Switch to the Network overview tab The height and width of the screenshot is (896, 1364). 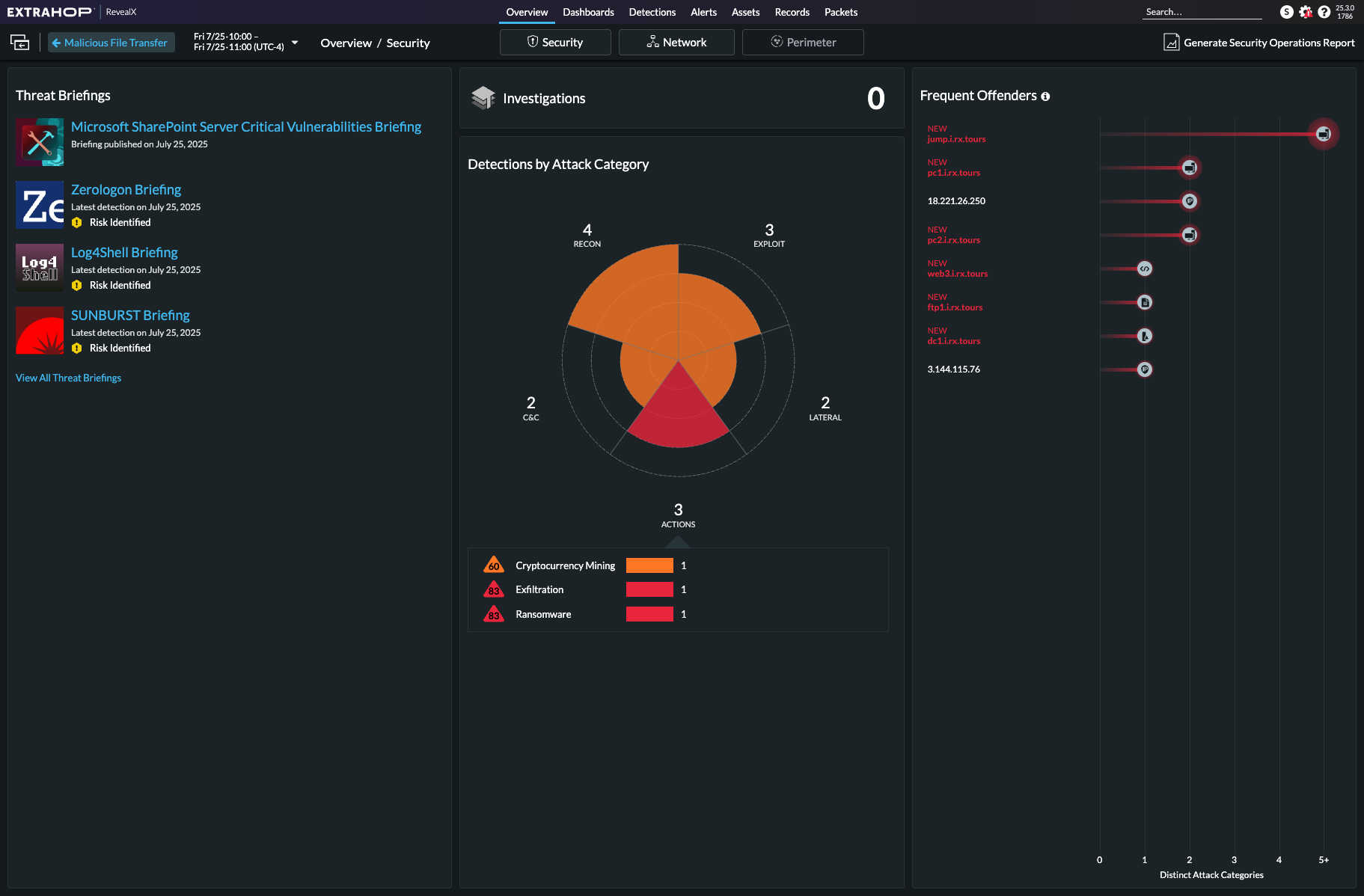click(x=676, y=43)
